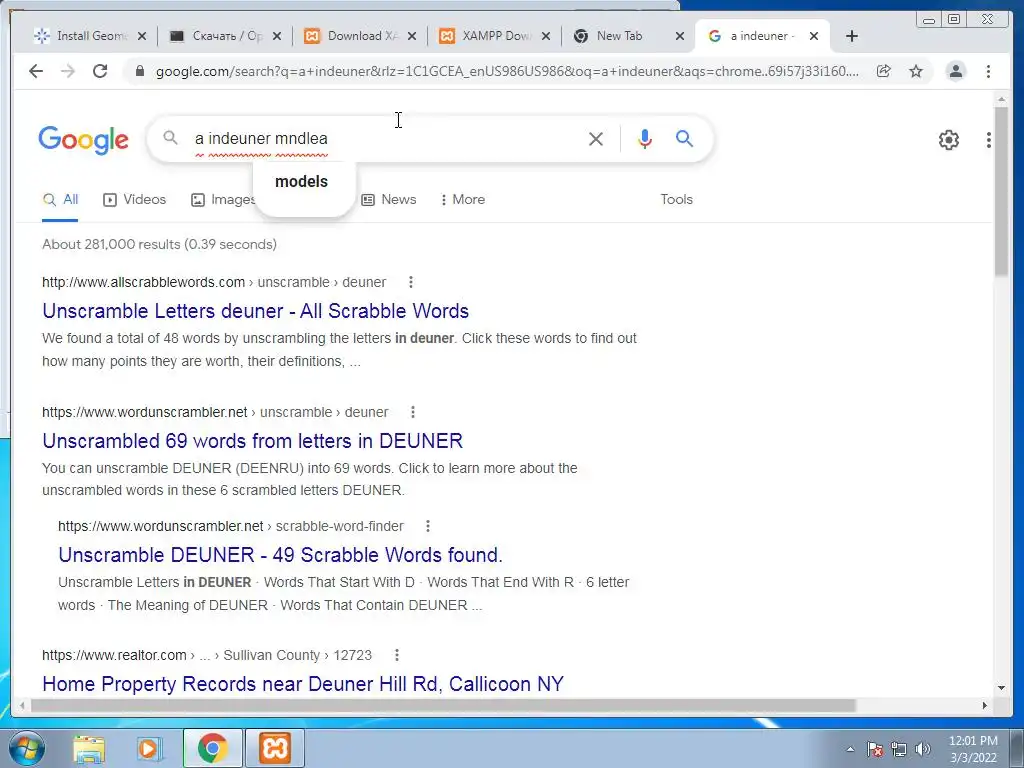Close the Download XAMPP tab
Viewport: 1024px width, 768px height.
(411, 36)
